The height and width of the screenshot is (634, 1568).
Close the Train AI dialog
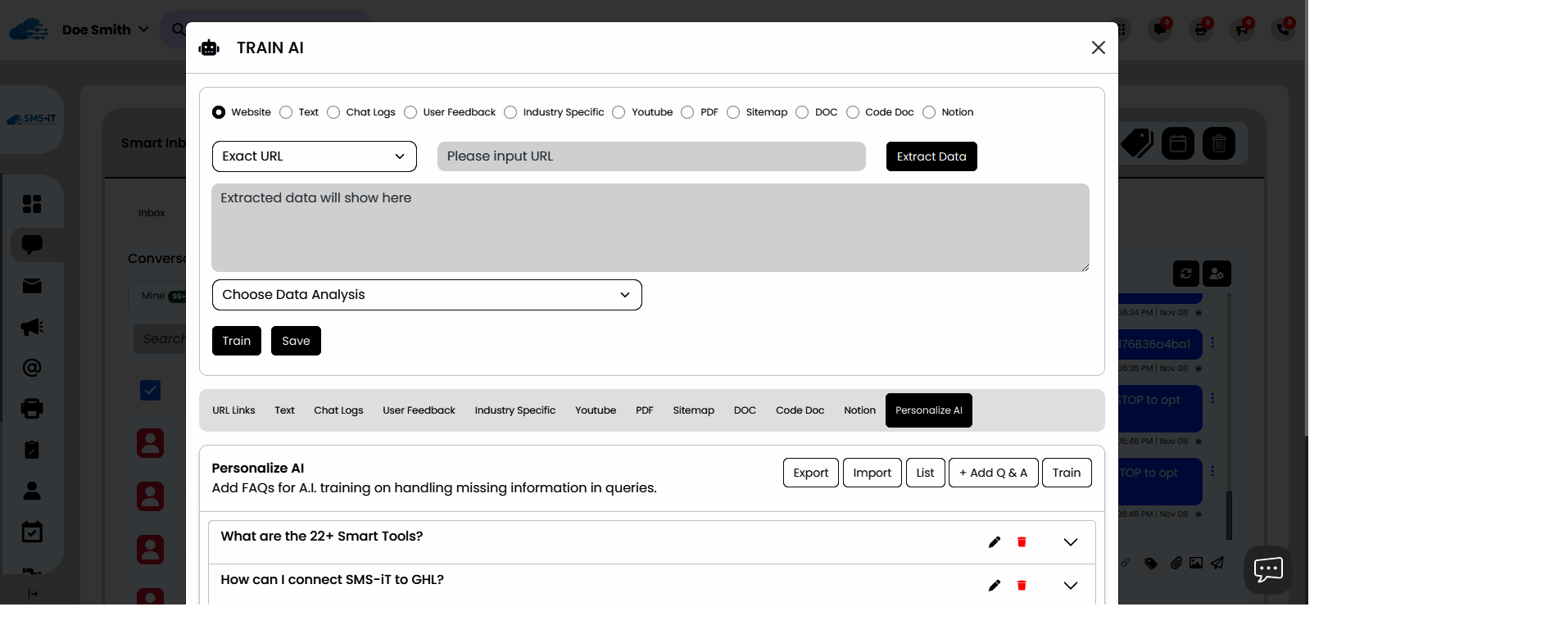point(1098,48)
